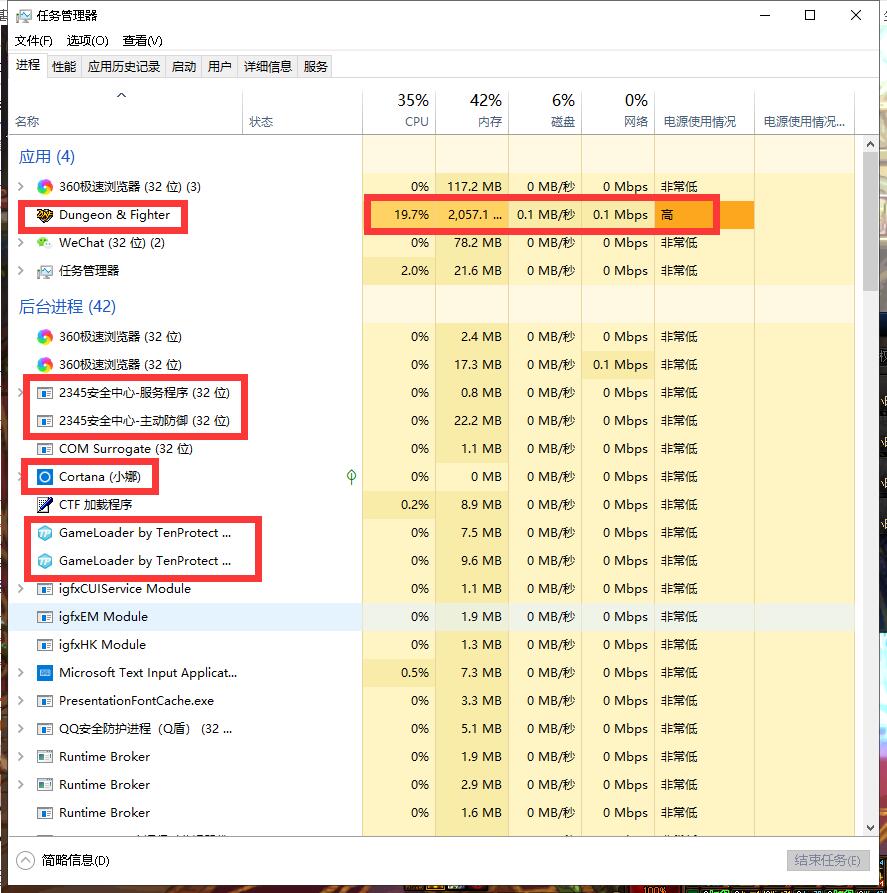Image resolution: width=887 pixels, height=893 pixels.
Task: Click Microsoft Text Input Application icon
Action: pyautogui.click(x=44, y=673)
